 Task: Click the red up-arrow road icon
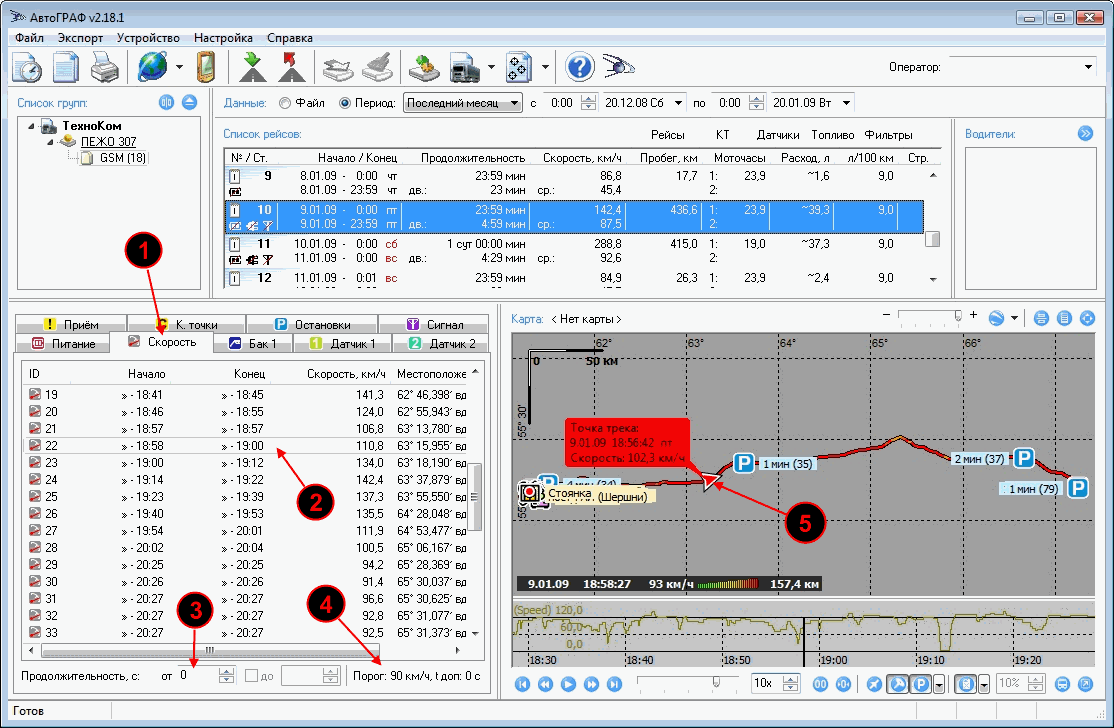(291, 68)
